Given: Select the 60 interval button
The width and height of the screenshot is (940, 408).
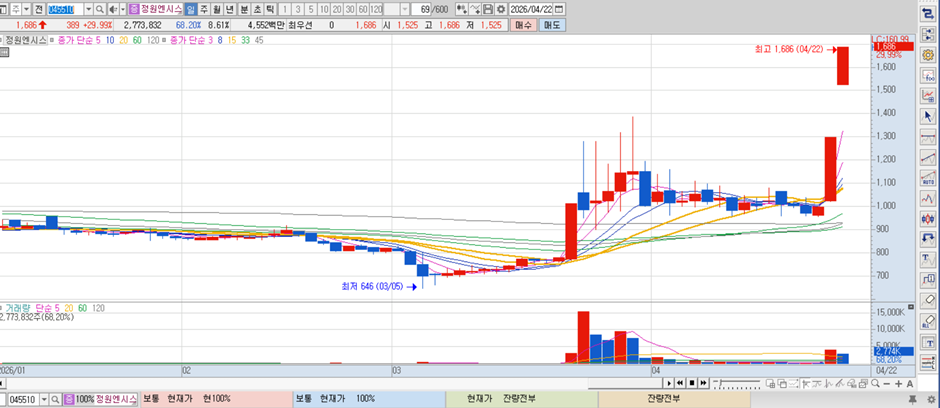Looking at the screenshot, I should [363, 10].
